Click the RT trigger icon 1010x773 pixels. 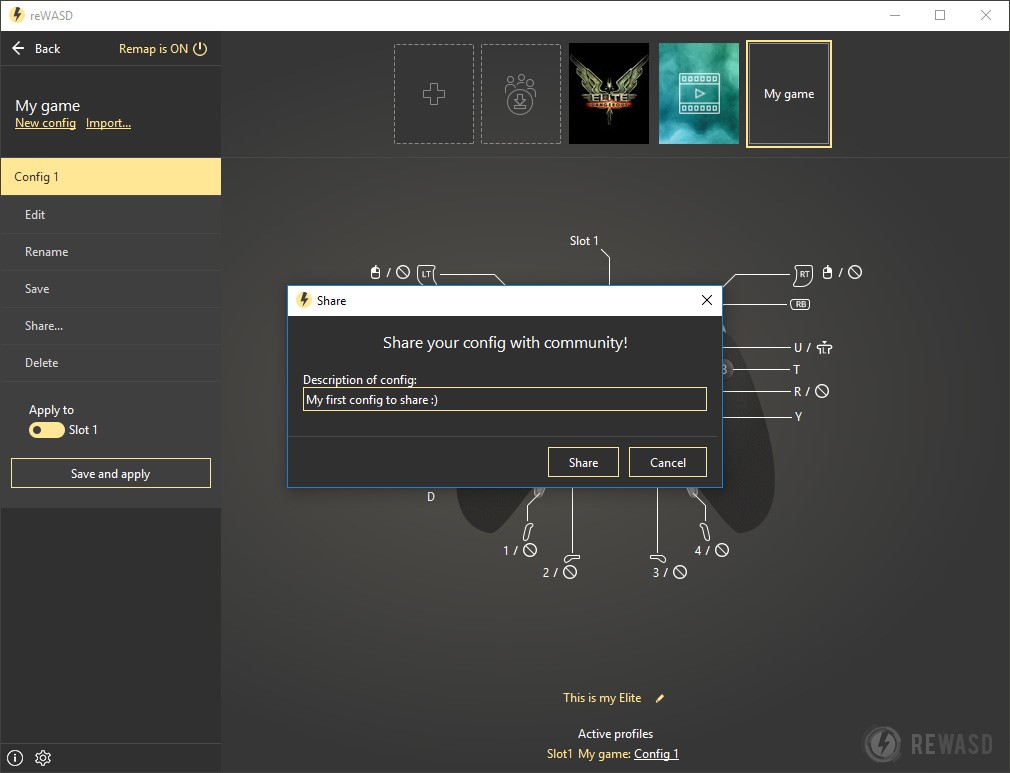pos(803,275)
